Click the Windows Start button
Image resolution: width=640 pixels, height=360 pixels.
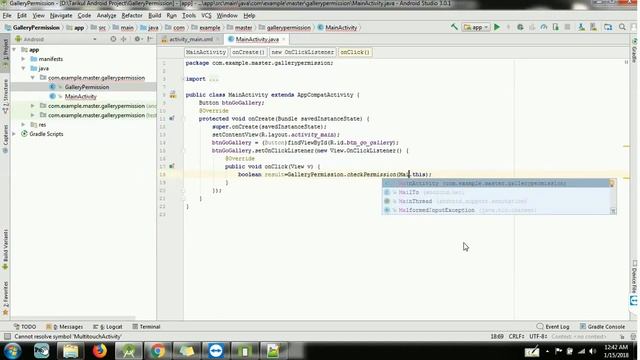tap(12, 351)
